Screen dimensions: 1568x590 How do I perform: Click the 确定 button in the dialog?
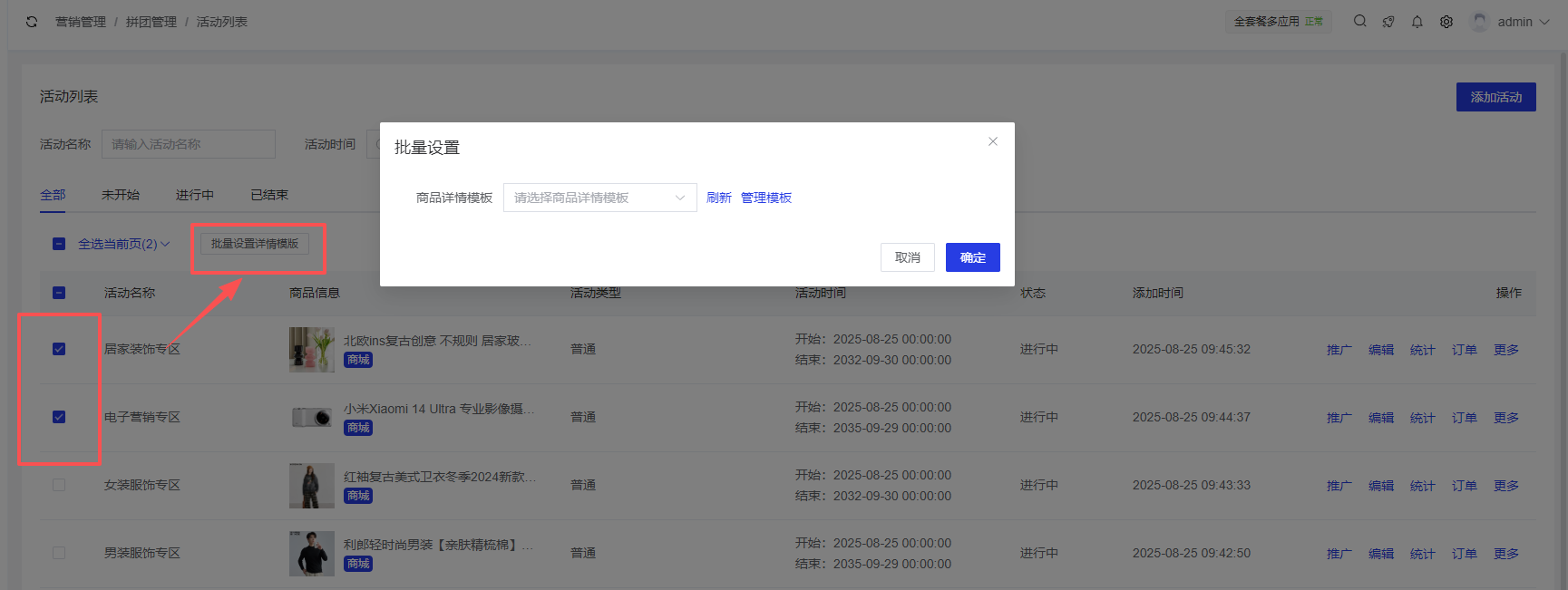(972, 257)
